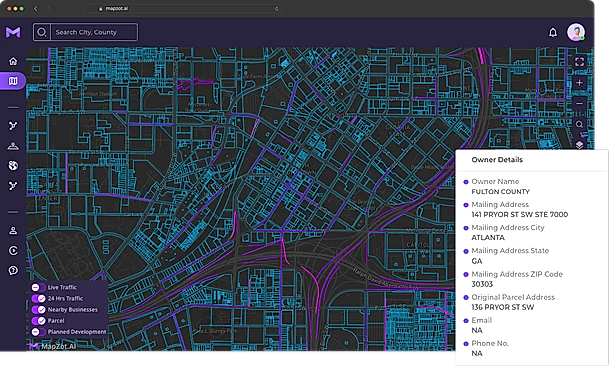Click the 'Mailing Address ZIP Code' label
The height and width of the screenshot is (368, 611).
pyautogui.click(x=517, y=274)
